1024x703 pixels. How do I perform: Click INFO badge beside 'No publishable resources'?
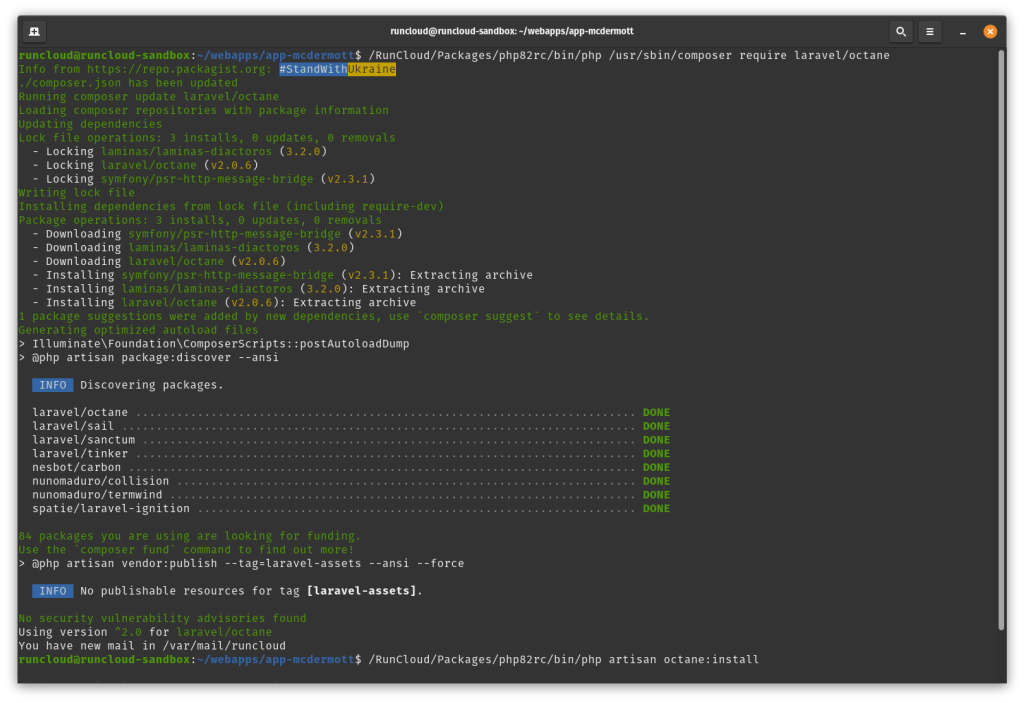pos(52,591)
